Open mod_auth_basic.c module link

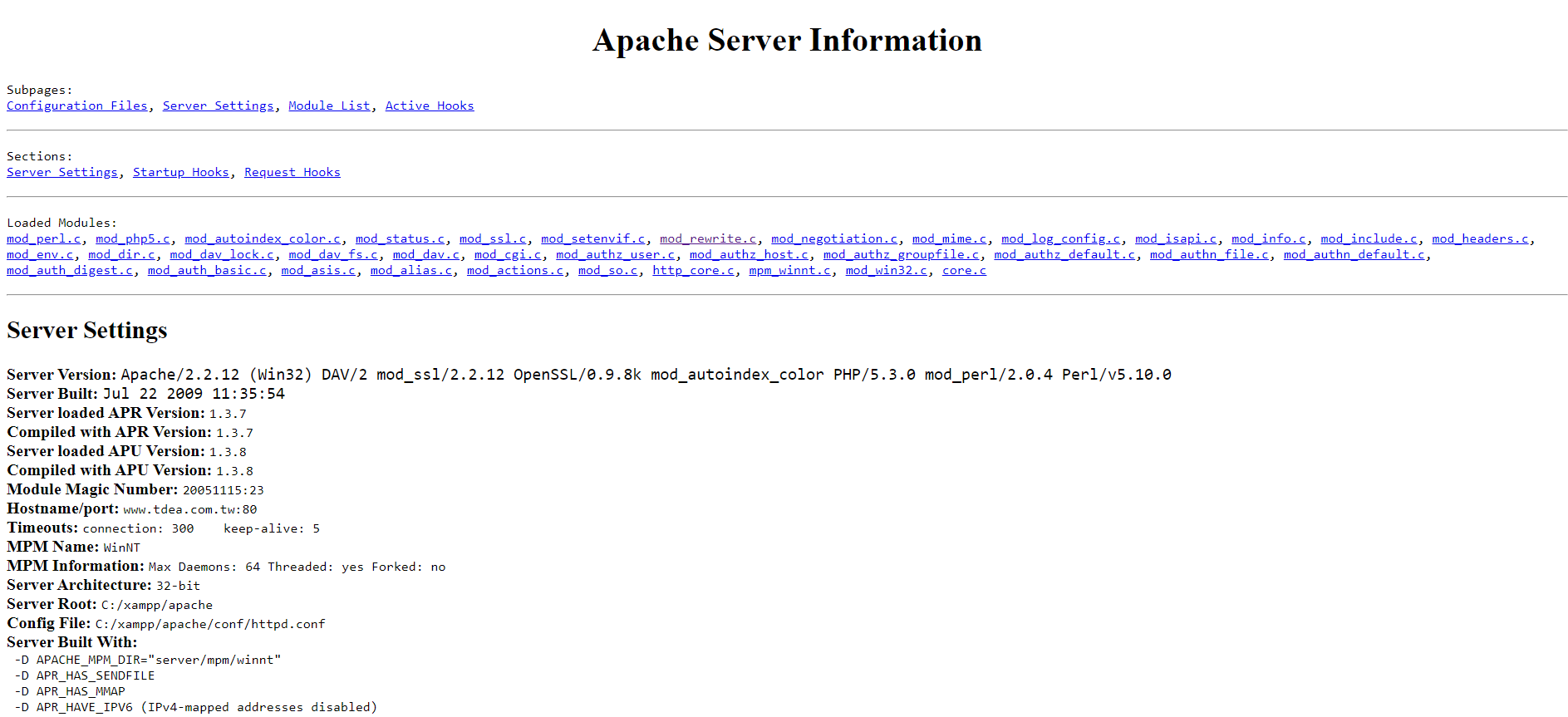point(207,270)
